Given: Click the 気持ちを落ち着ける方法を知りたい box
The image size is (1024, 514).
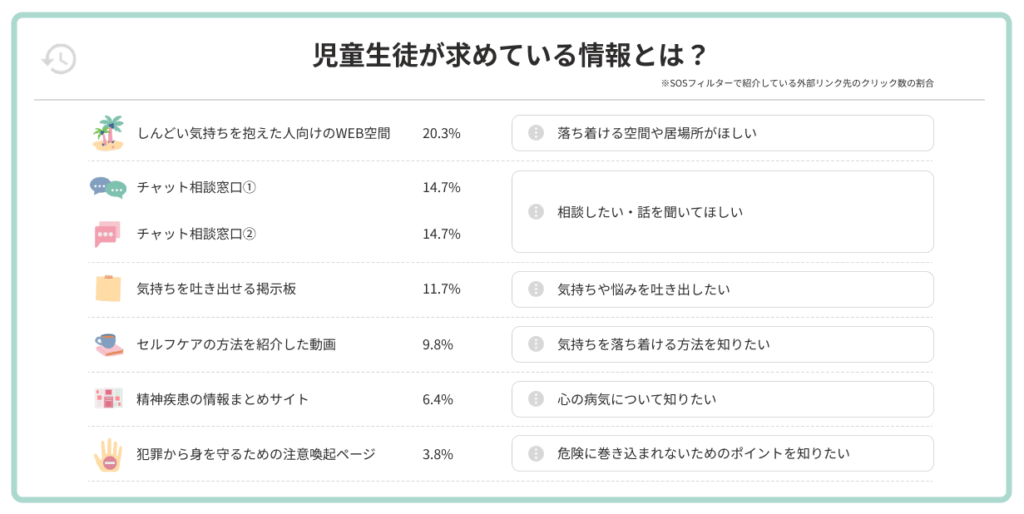Looking at the screenshot, I should pyautogui.click(x=722, y=344).
